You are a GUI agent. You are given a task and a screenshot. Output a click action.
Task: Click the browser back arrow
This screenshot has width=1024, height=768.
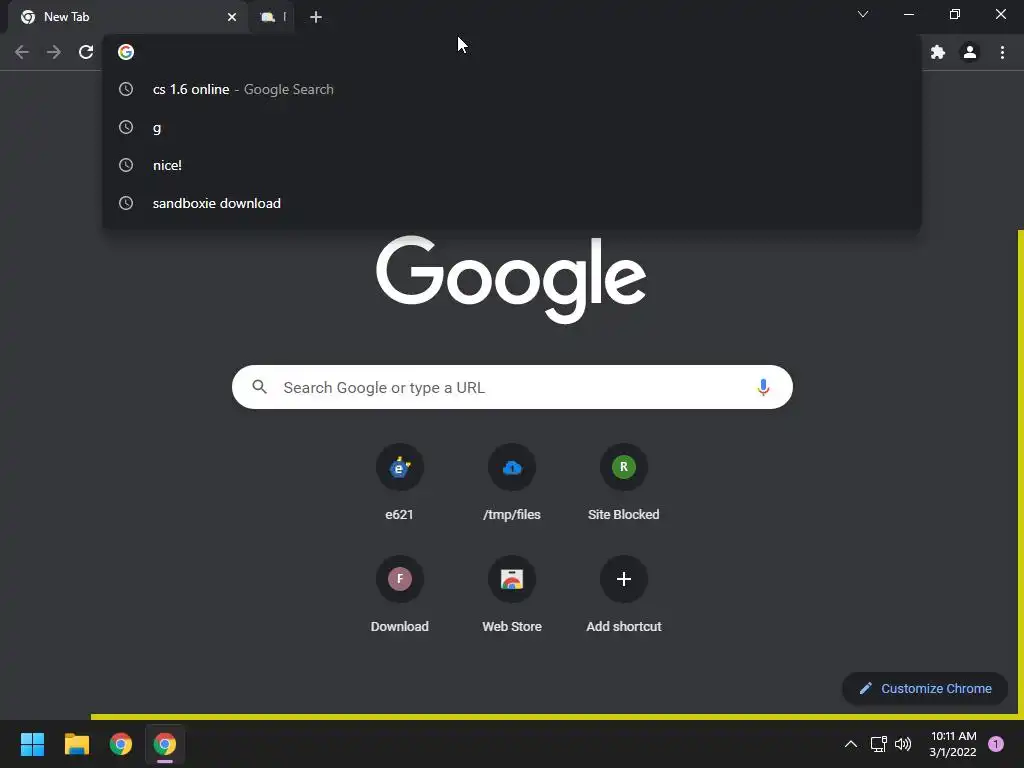pos(22,52)
